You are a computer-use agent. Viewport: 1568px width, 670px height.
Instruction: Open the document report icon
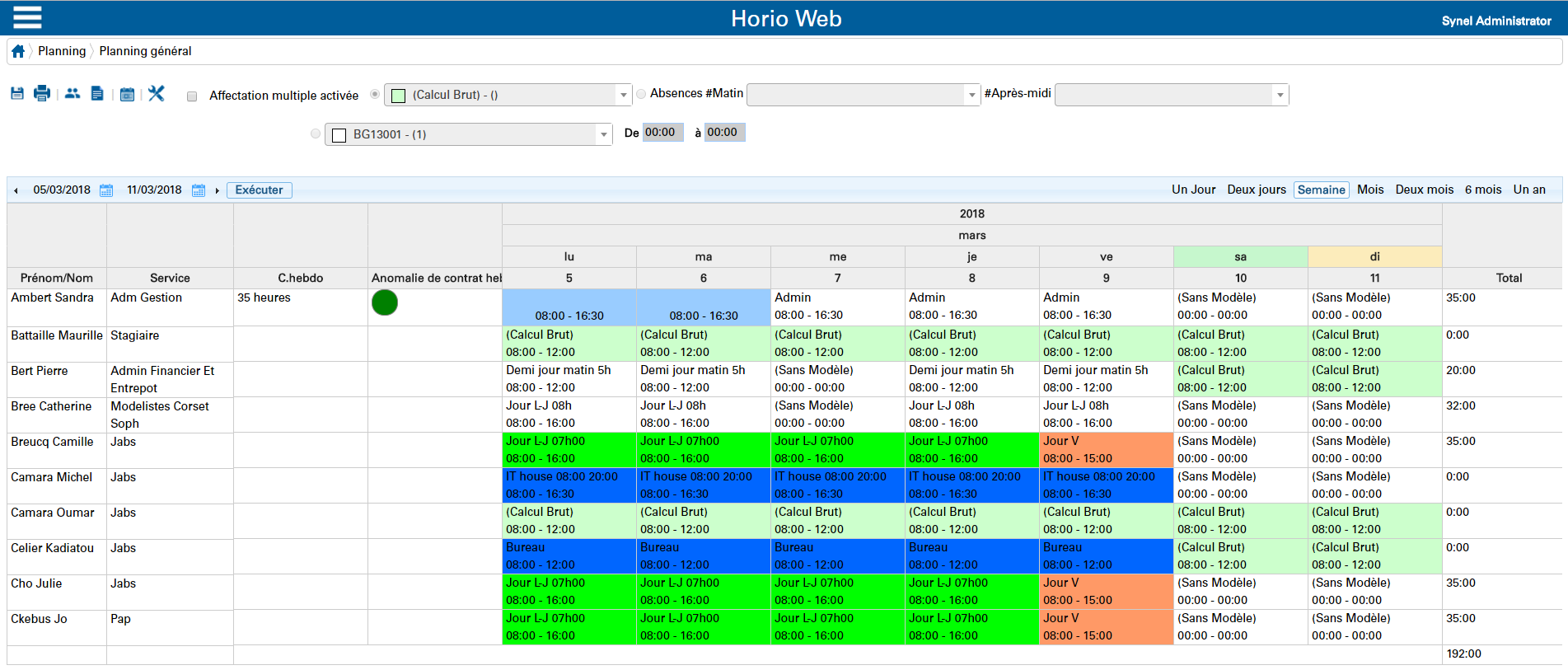click(97, 94)
